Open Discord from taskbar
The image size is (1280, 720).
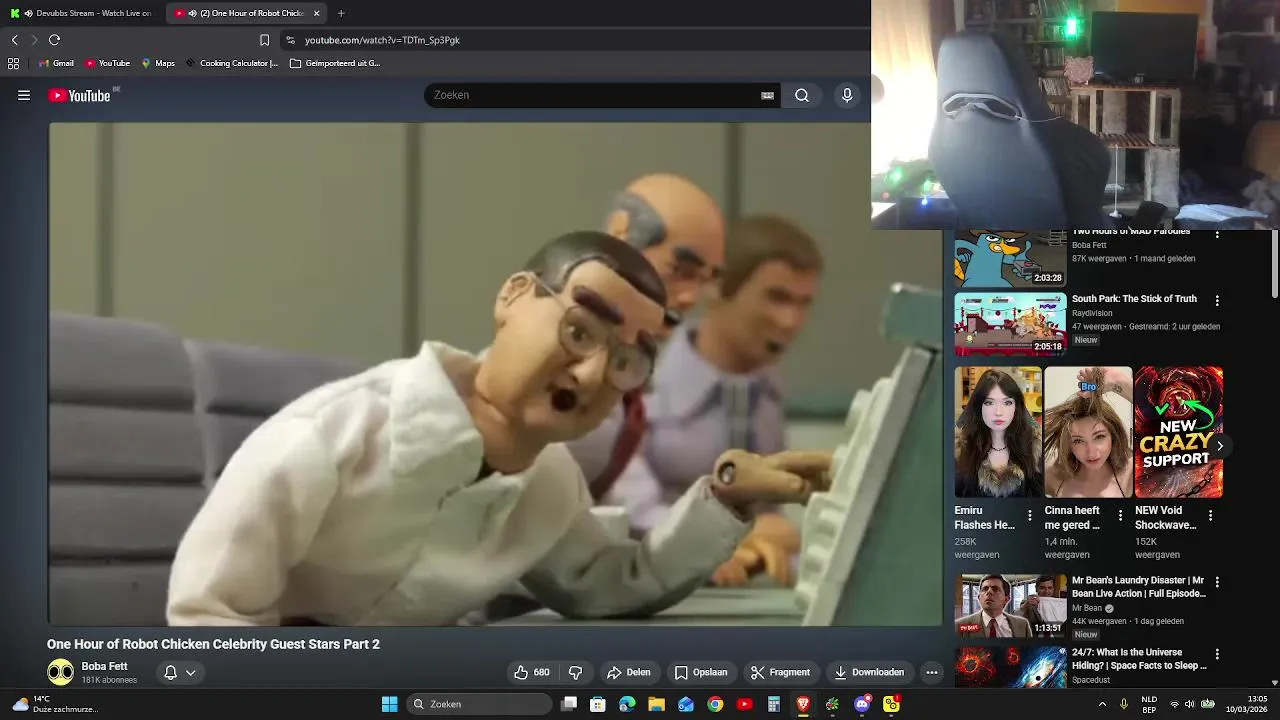click(862, 704)
